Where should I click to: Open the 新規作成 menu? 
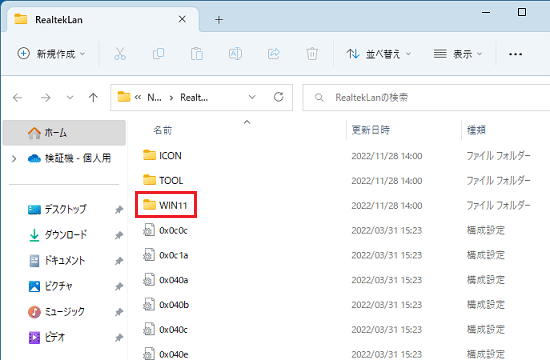tap(51, 54)
